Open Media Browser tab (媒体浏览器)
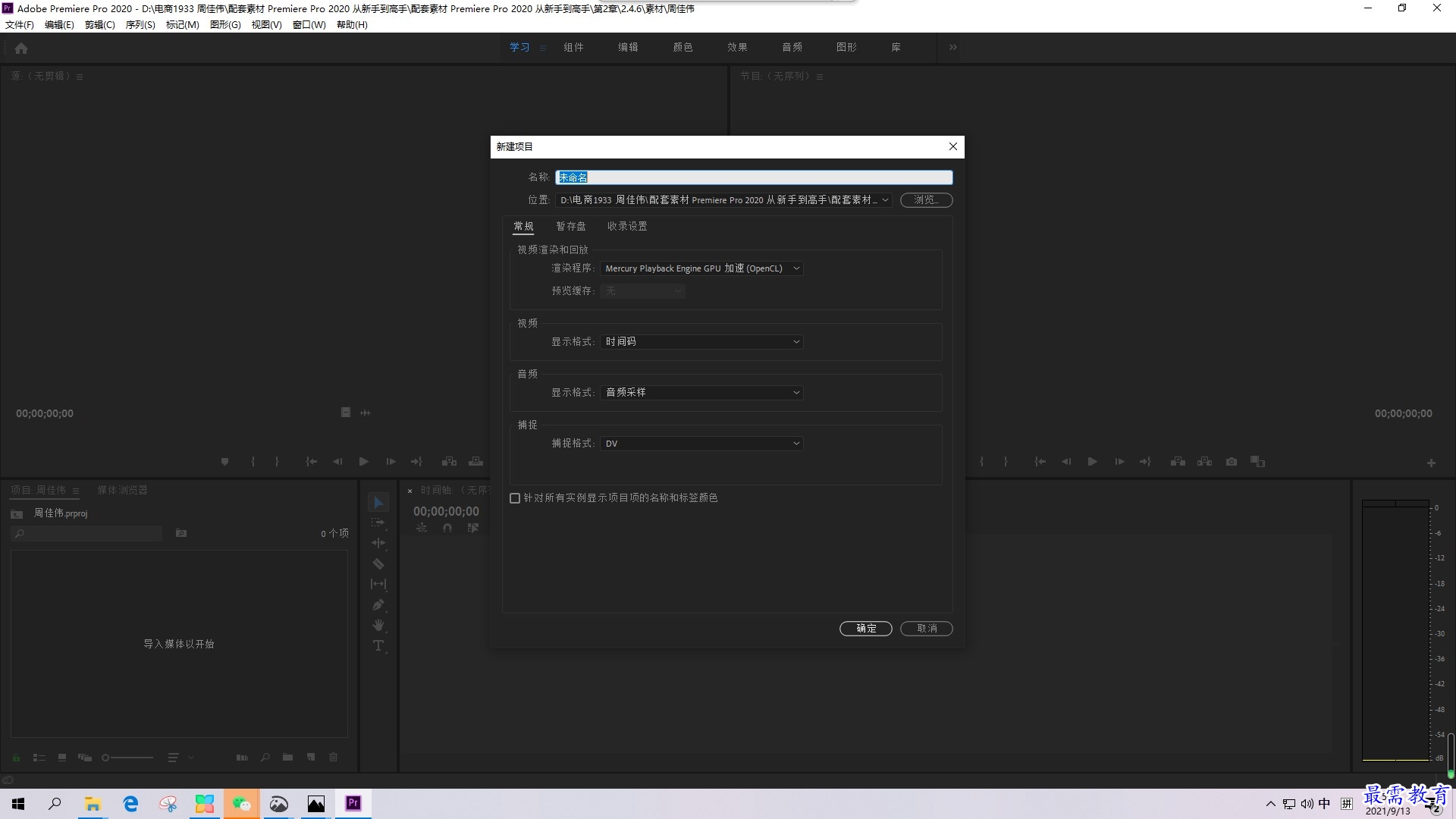 (x=123, y=491)
